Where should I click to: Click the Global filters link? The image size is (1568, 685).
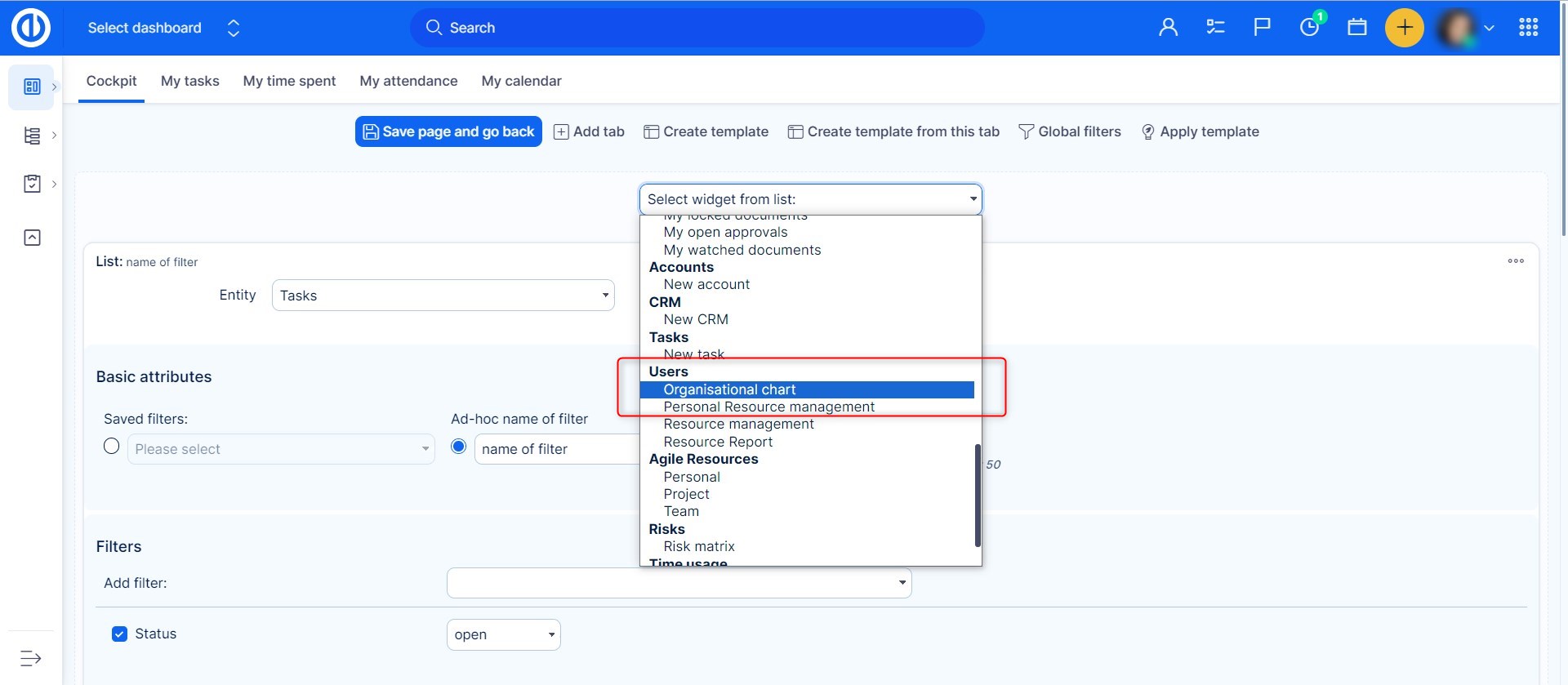[1070, 131]
